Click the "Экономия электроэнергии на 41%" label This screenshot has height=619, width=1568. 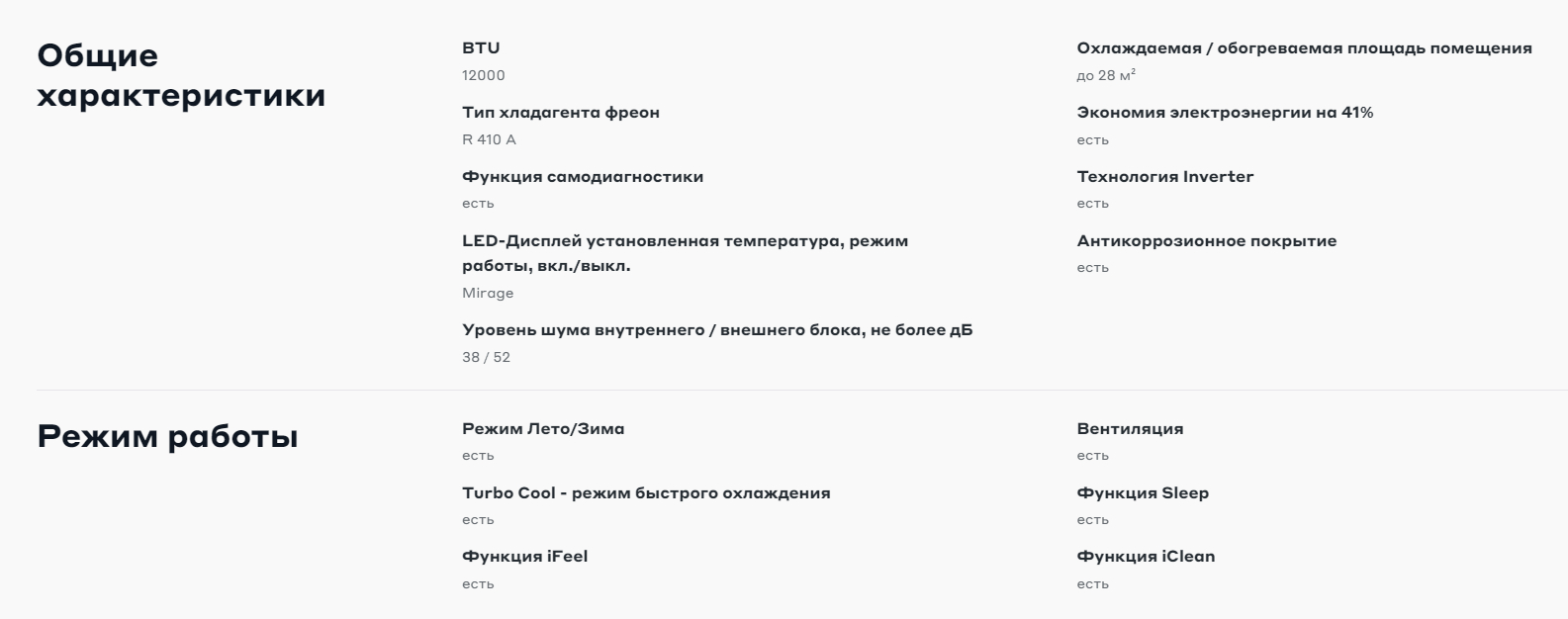(1225, 113)
